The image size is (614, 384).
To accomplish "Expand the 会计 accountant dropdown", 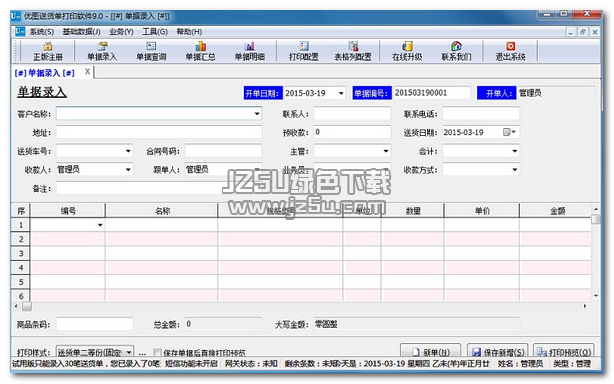I will 515,151.
